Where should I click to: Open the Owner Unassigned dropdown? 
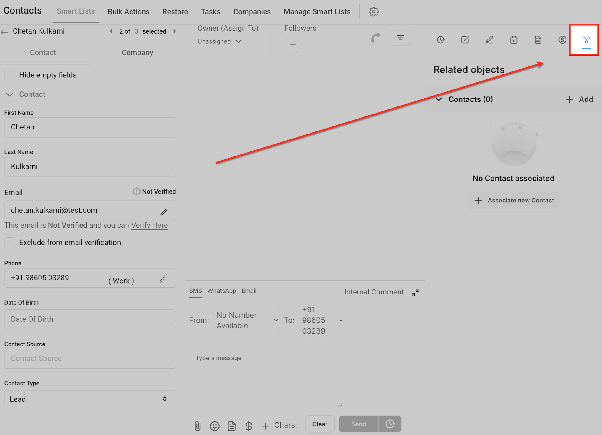(x=219, y=41)
